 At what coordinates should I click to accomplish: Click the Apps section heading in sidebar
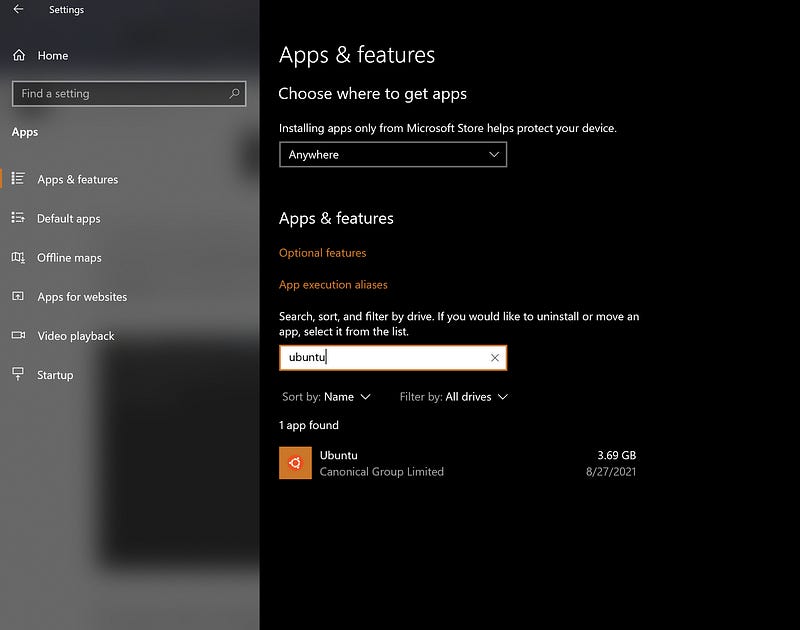pos(24,132)
